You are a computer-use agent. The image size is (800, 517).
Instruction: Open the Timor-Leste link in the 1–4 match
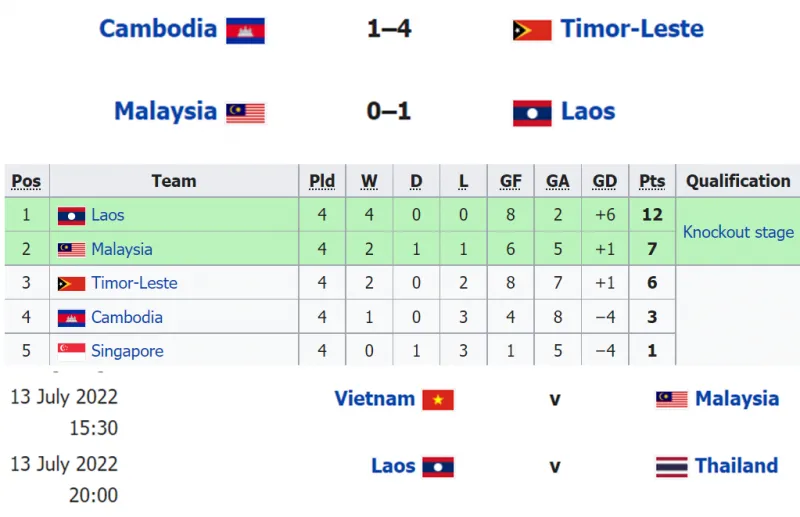coord(632,28)
